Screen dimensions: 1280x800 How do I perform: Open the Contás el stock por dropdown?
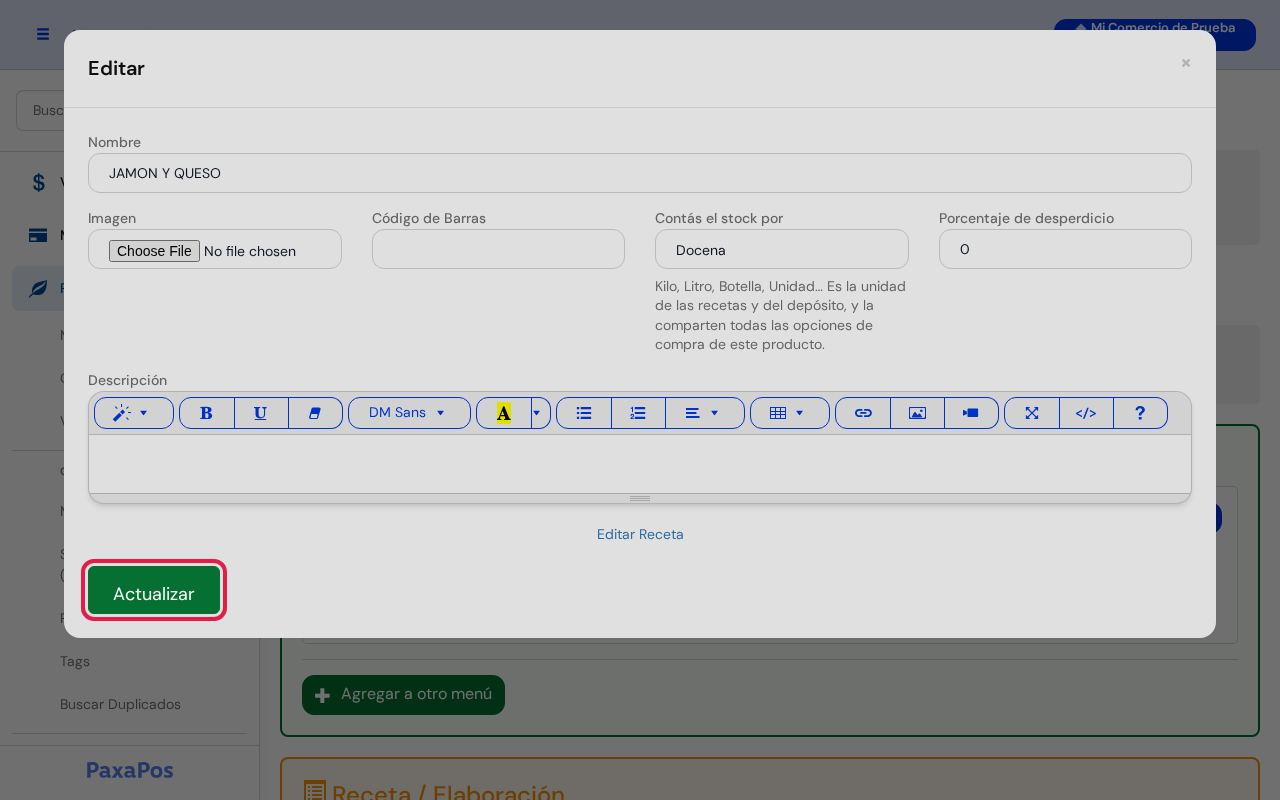782,249
